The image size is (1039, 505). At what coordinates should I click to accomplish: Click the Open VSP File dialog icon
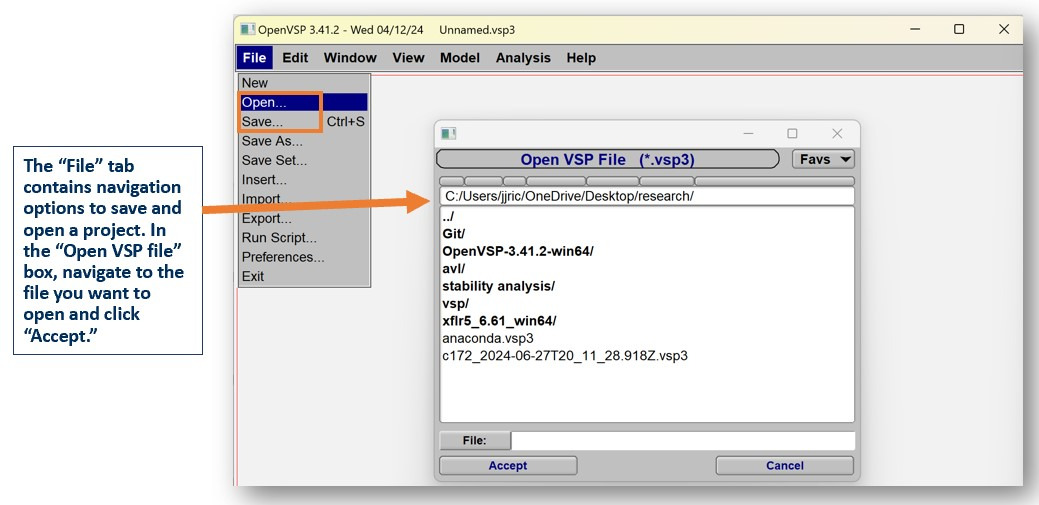point(449,134)
